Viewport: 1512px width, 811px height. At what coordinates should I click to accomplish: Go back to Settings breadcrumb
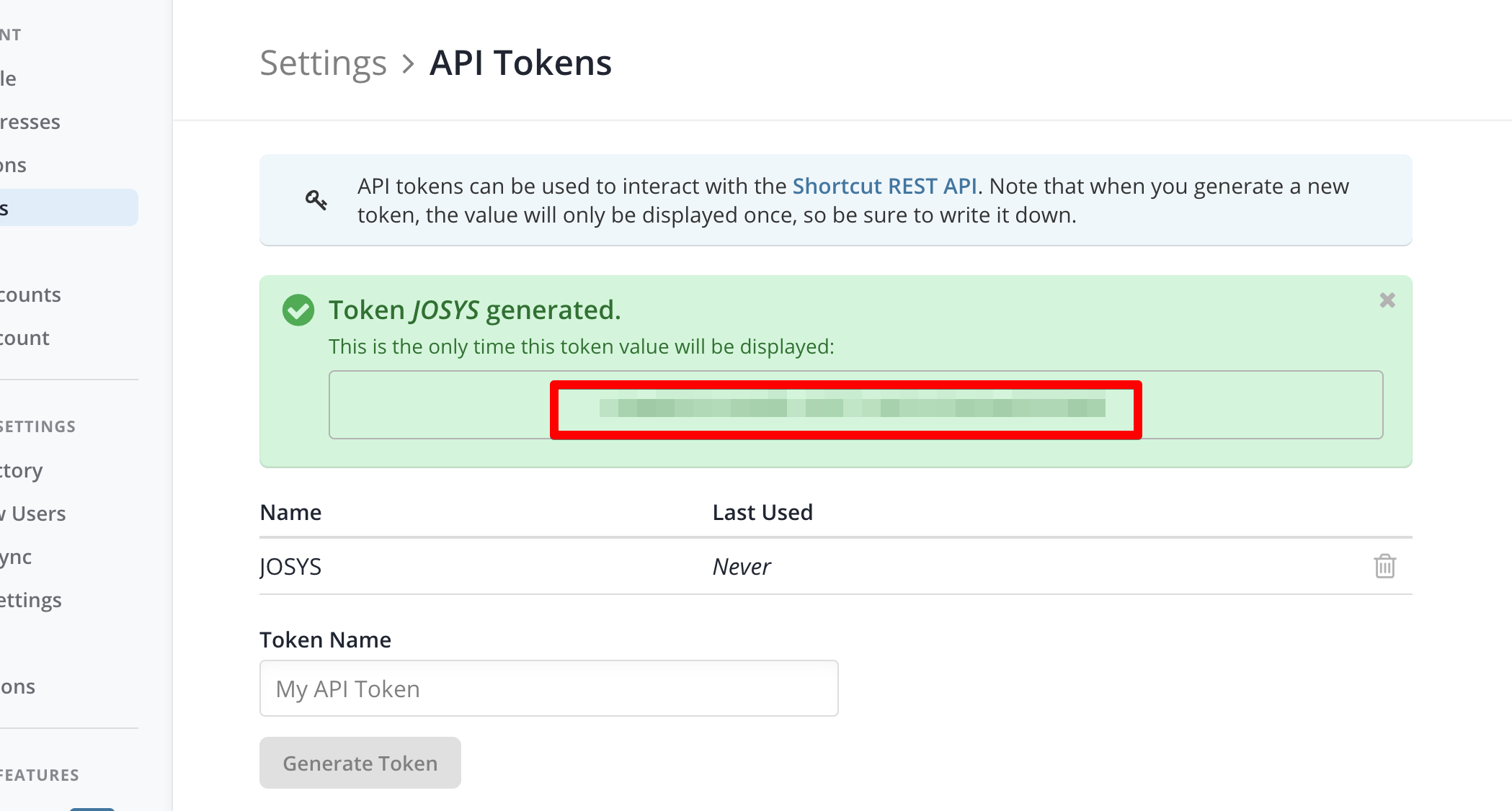tap(323, 63)
